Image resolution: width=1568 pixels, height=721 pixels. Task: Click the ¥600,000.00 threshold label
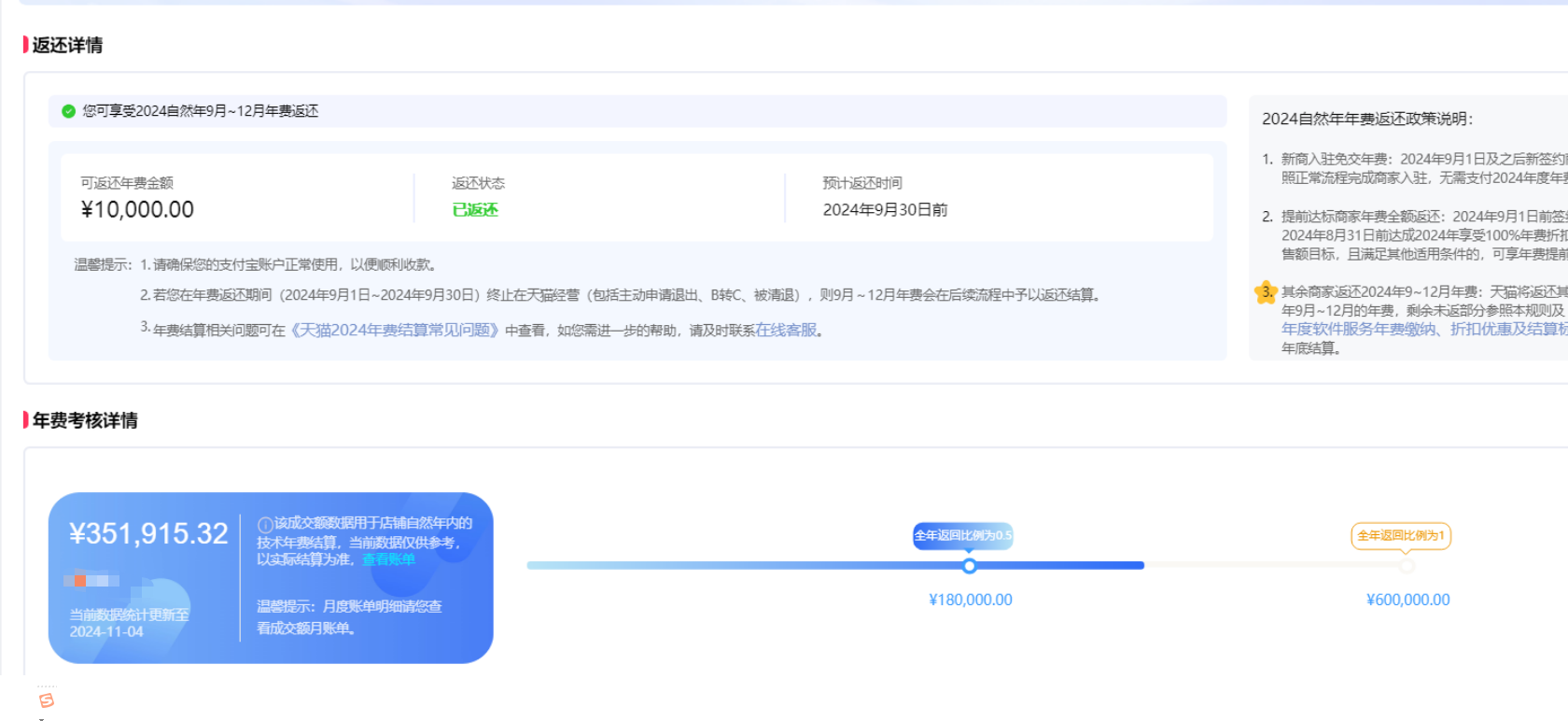1407,600
